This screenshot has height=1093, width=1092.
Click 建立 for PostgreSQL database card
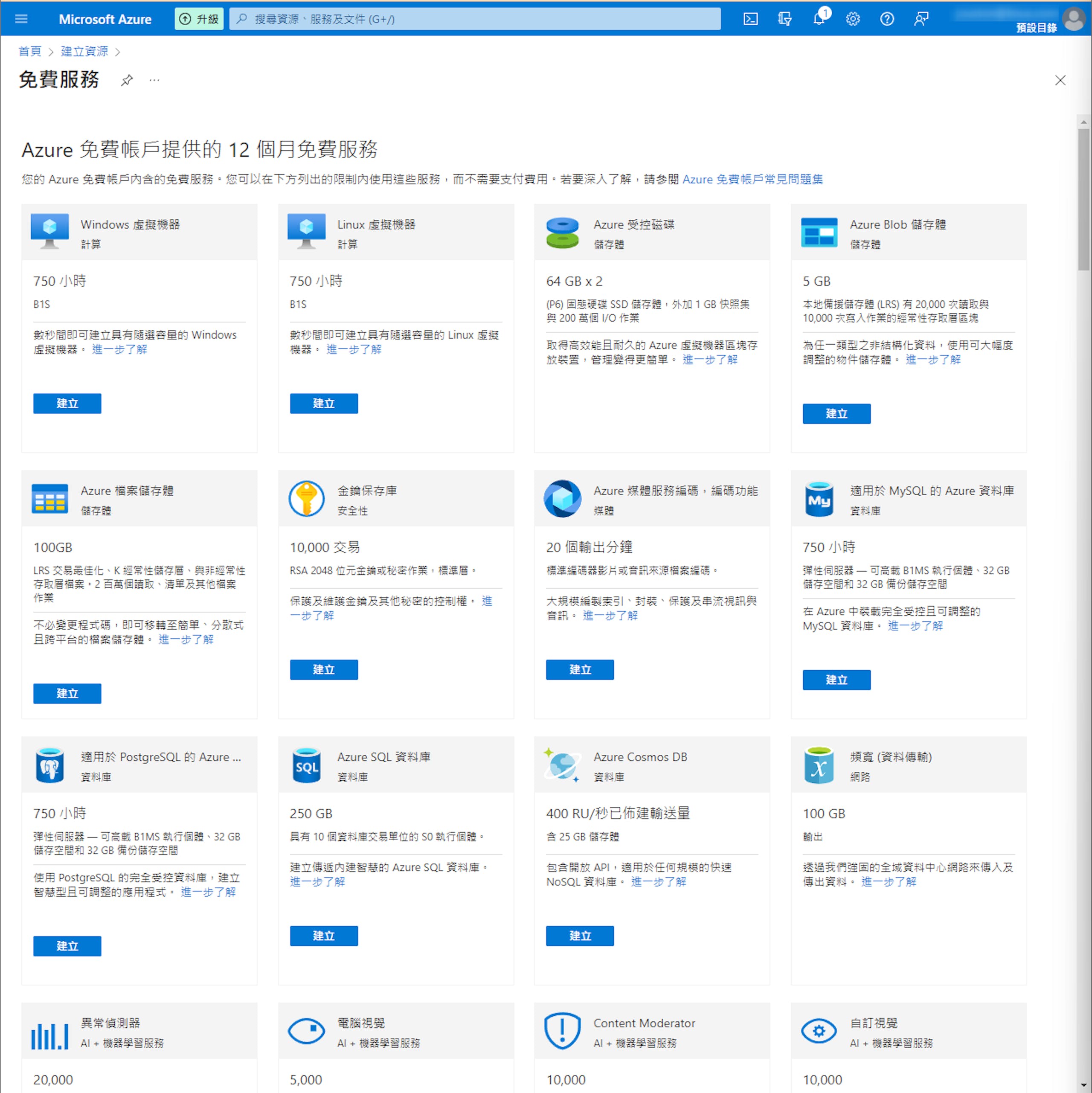tap(67, 946)
